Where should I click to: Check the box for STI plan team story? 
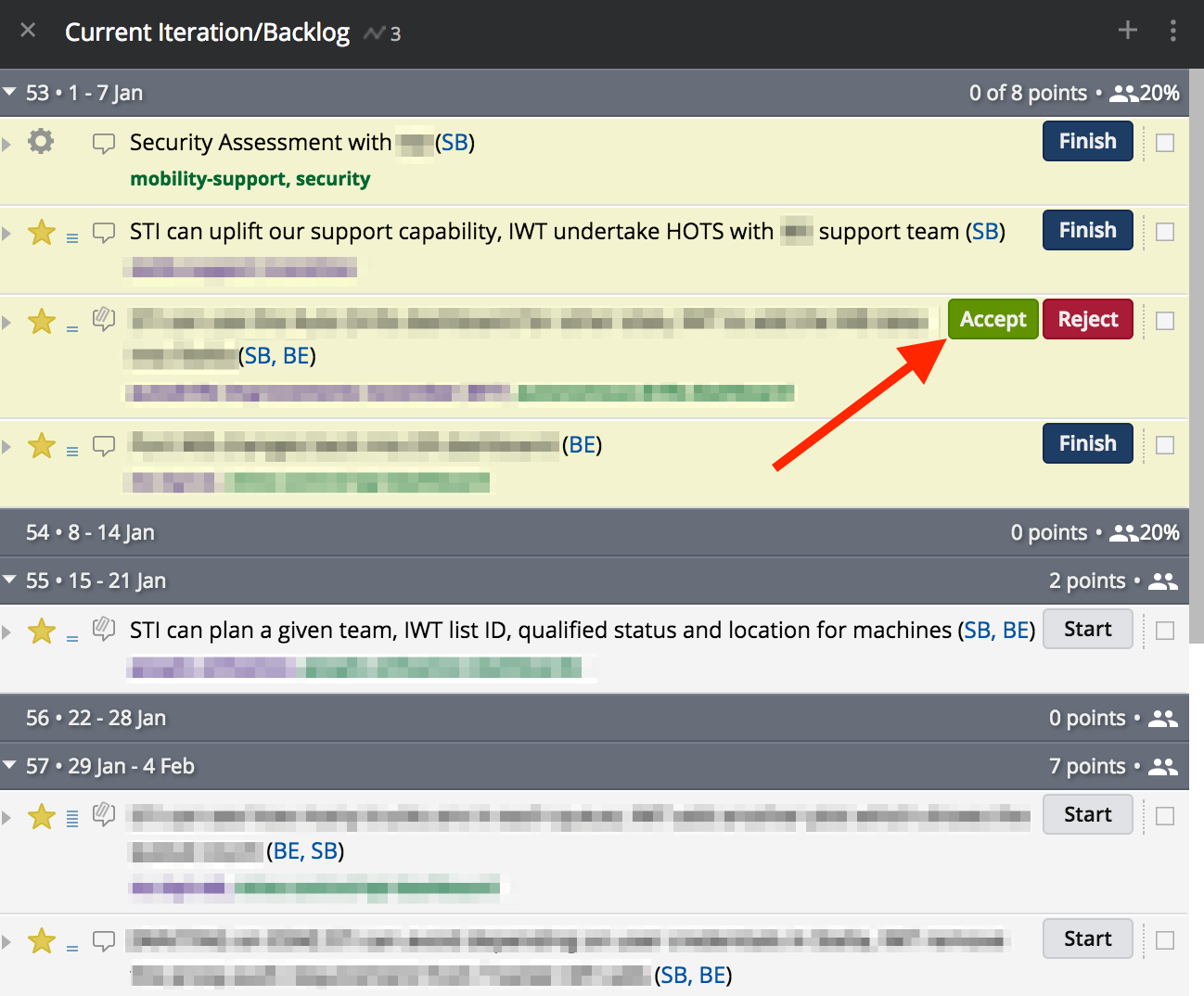tap(1165, 631)
